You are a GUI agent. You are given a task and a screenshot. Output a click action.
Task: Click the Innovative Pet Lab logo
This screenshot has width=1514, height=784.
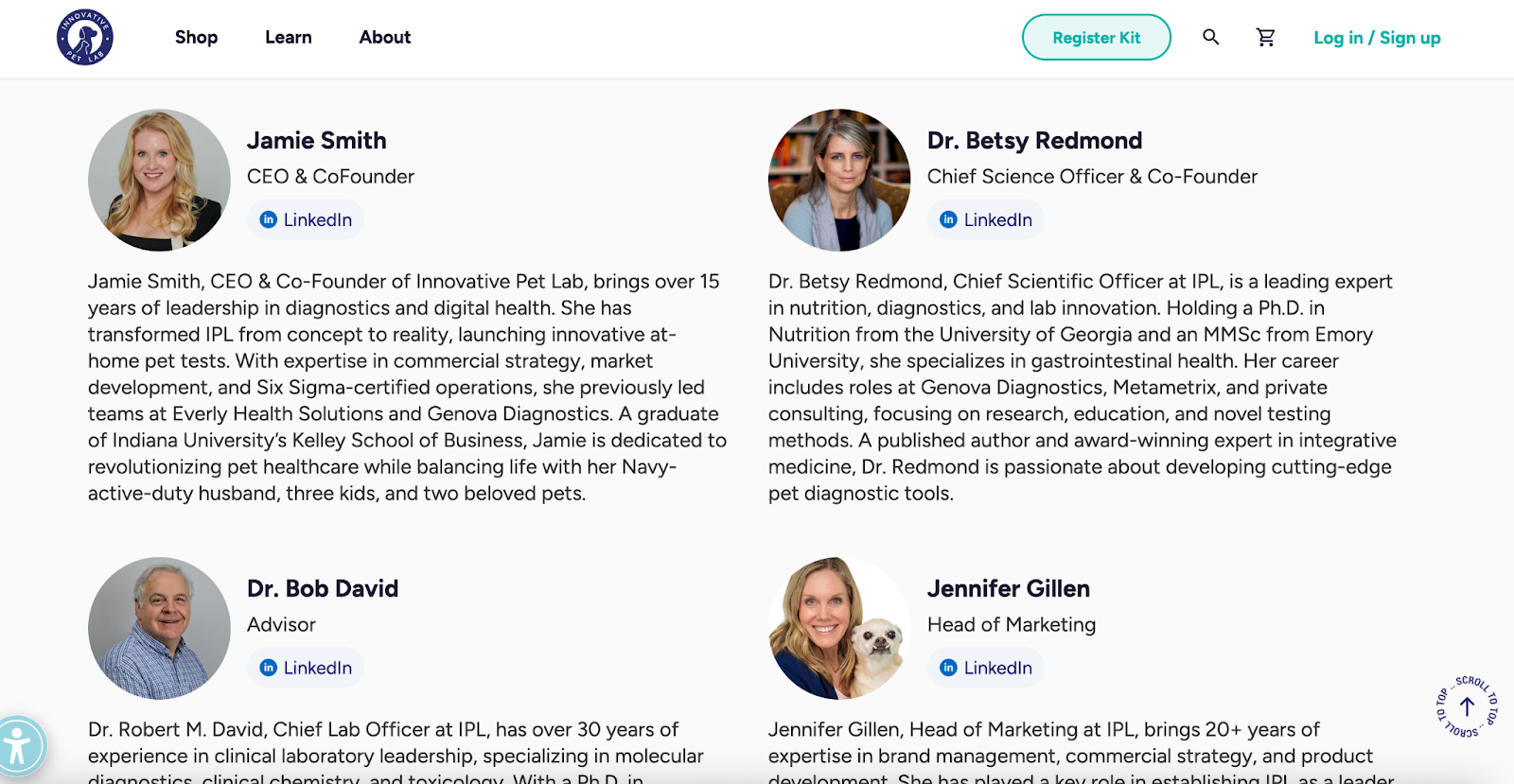[83, 37]
